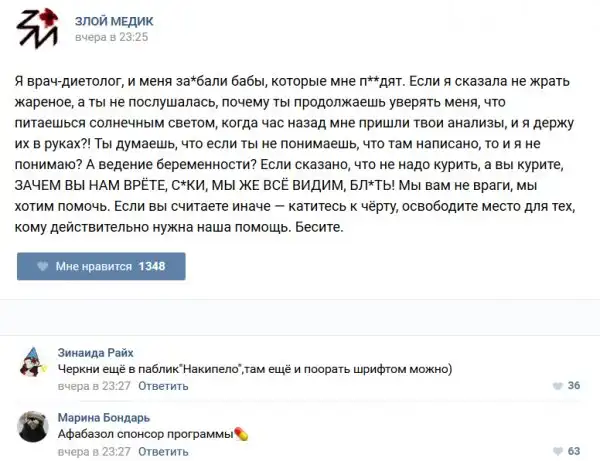Like Зинаида Райх's comment with the heart icon
The height and width of the screenshot is (461, 600).
tap(556, 385)
